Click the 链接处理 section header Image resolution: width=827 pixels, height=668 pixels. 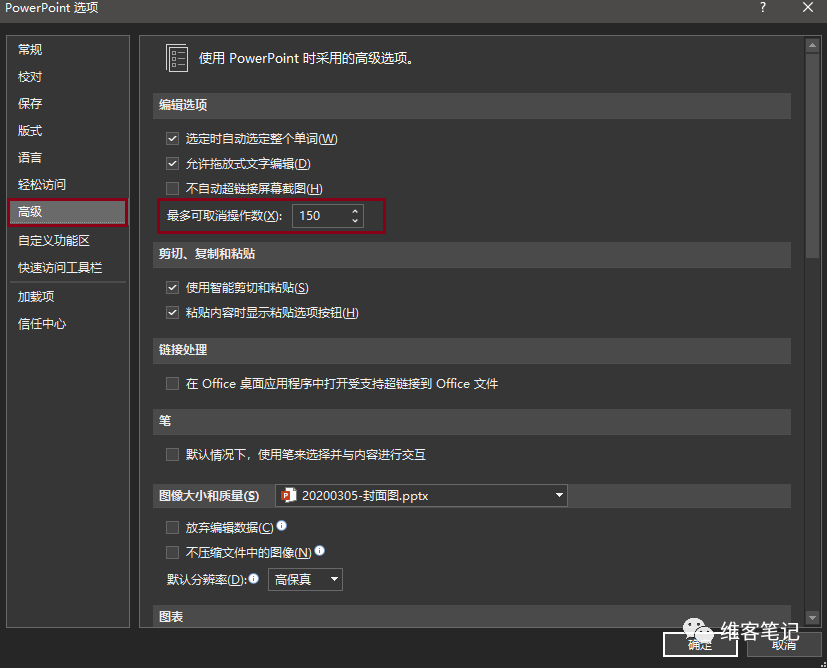(x=472, y=350)
